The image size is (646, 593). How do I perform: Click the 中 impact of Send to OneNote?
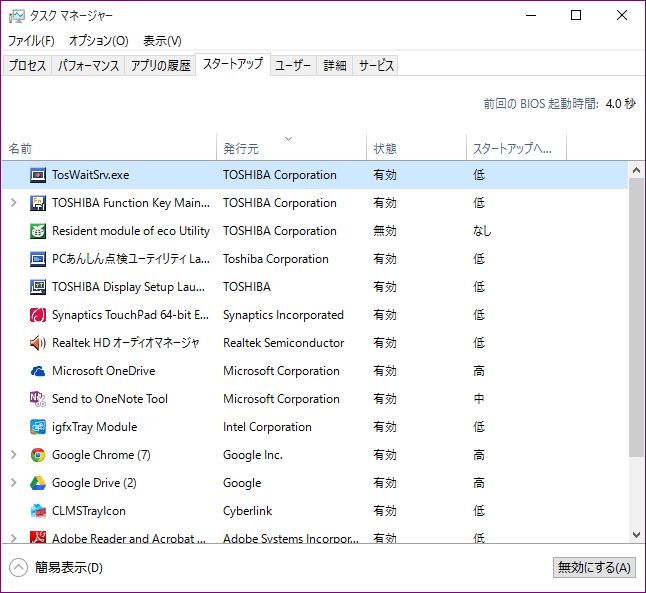(479, 399)
